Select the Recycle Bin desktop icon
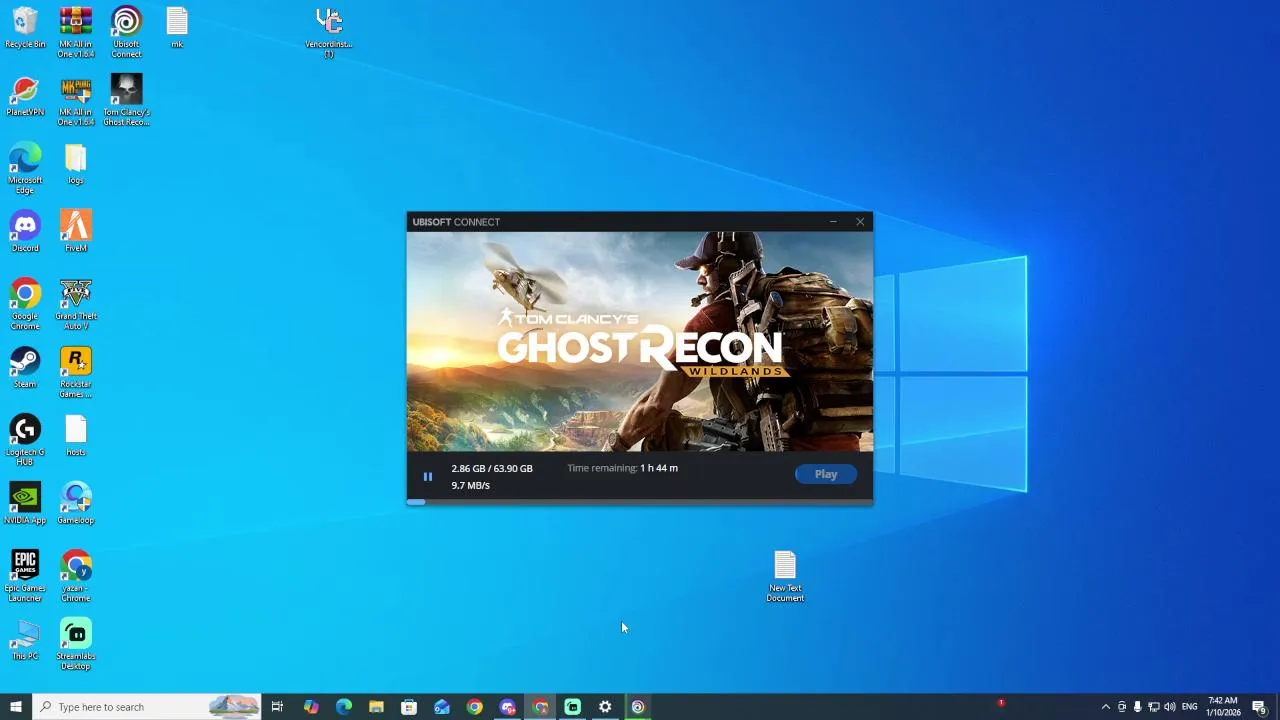This screenshot has height=720, width=1280. [x=25, y=28]
